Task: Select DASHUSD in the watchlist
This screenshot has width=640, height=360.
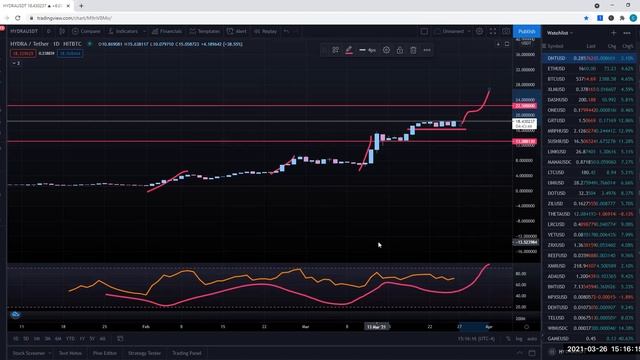Action: pos(590,100)
